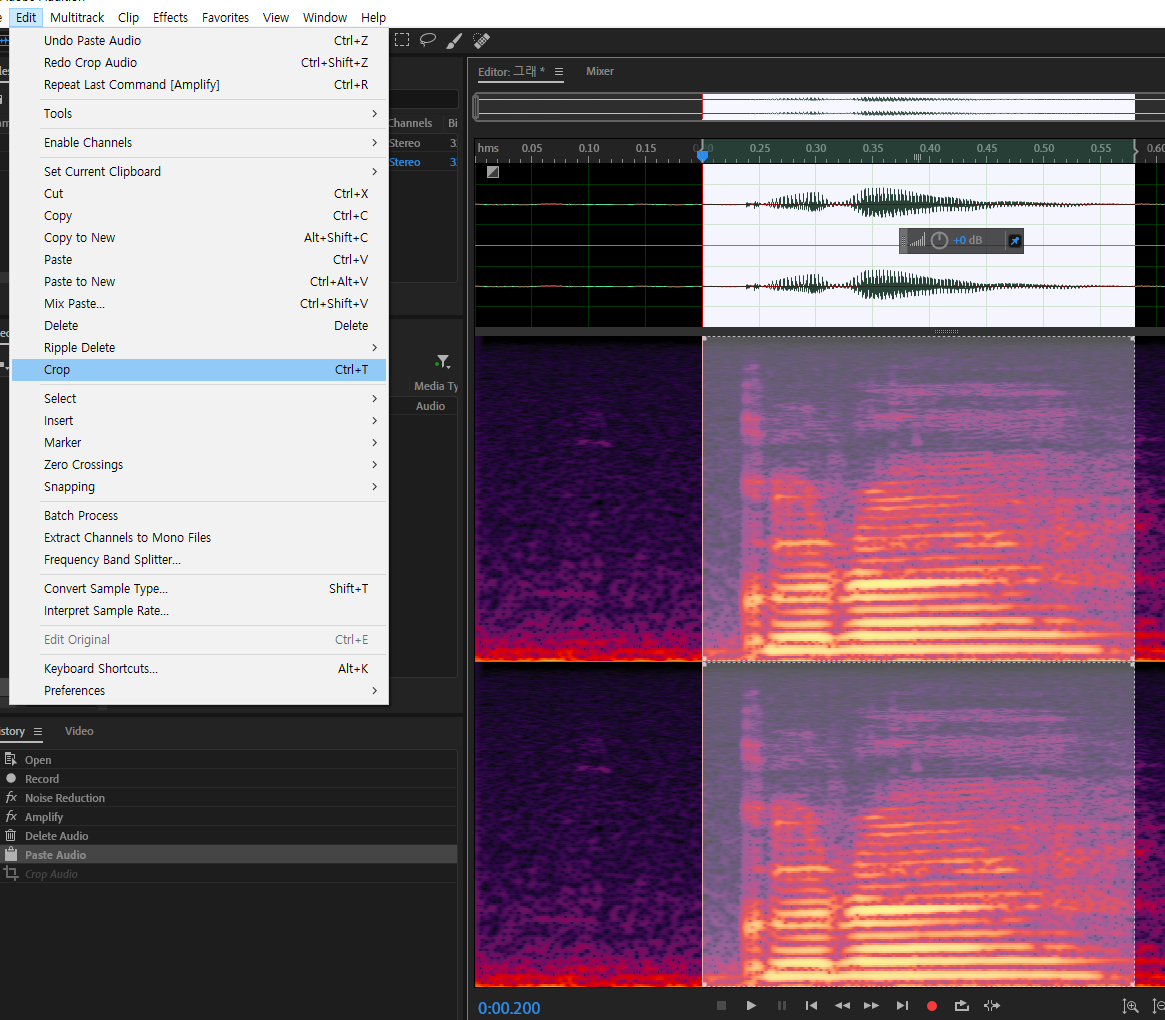Choose Copy to New
The height and width of the screenshot is (1020, 1165).
[199, 238]
